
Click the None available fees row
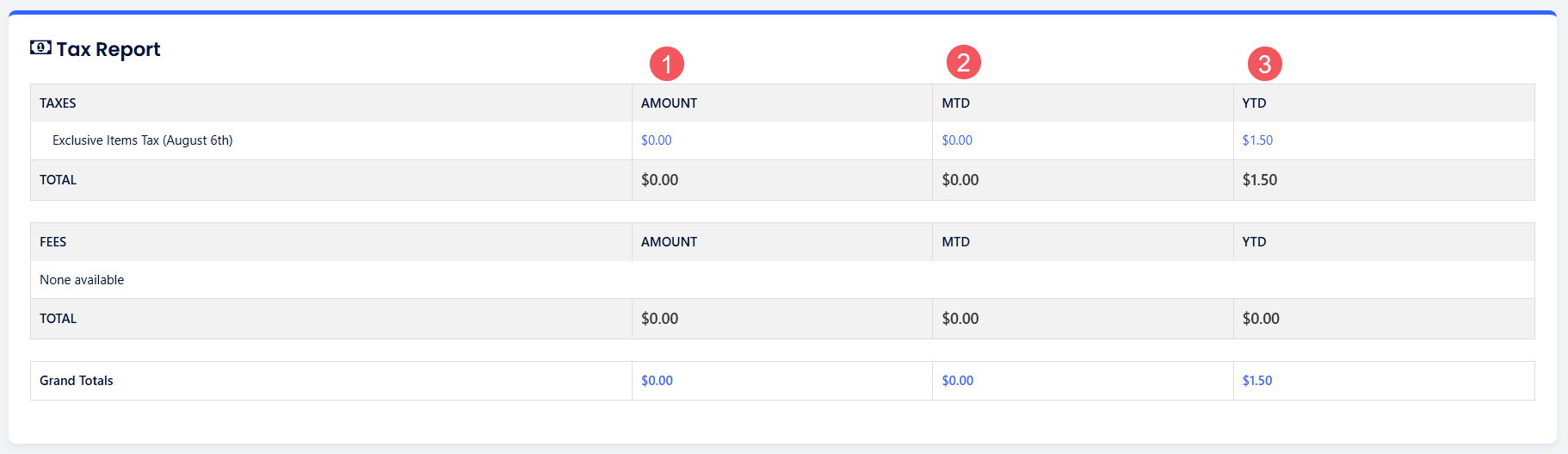pos(82,280)
